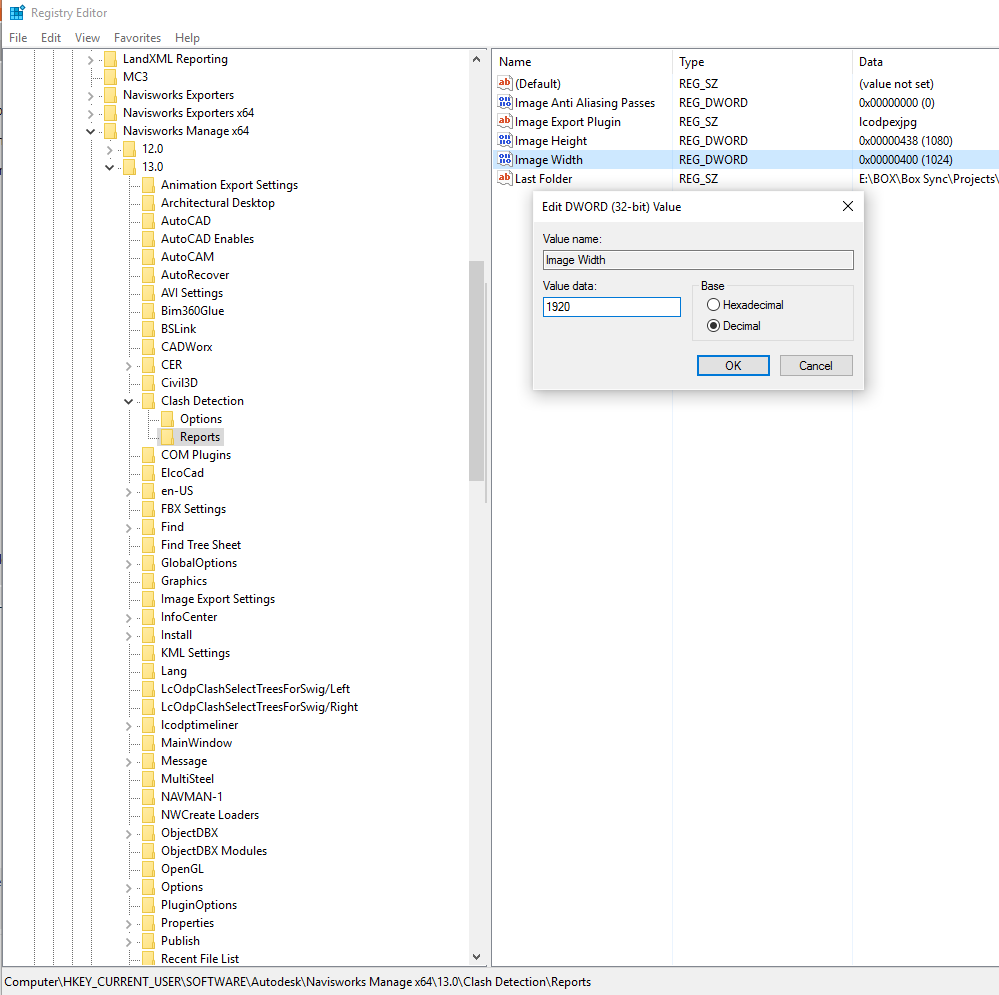Cancel the Edit DWORD dialog
999x995 pixels.
816,366
